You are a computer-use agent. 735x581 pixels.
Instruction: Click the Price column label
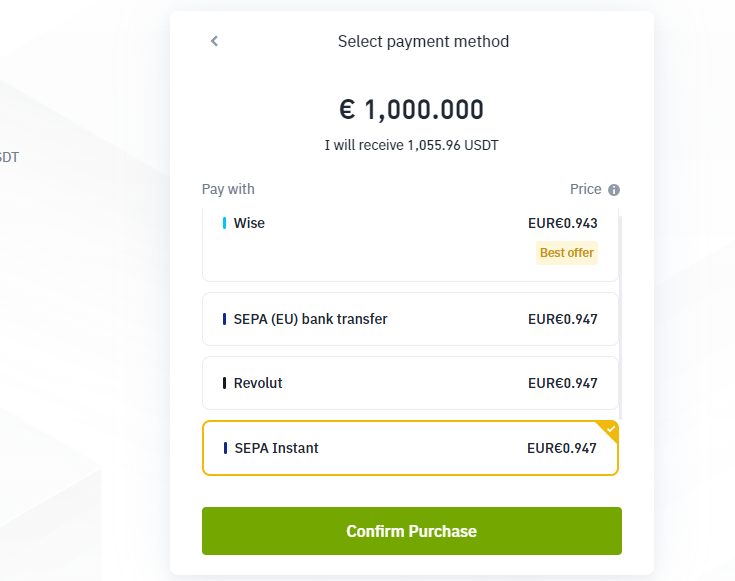585,189
